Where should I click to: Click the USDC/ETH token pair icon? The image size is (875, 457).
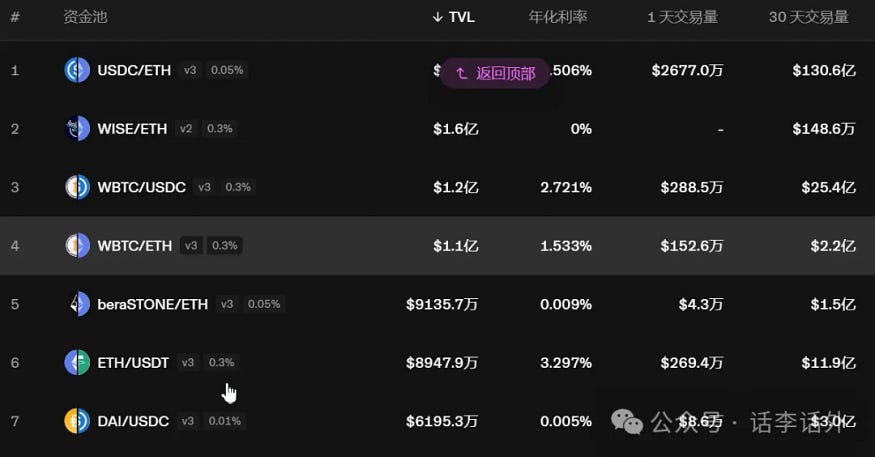tap(77, 70)
